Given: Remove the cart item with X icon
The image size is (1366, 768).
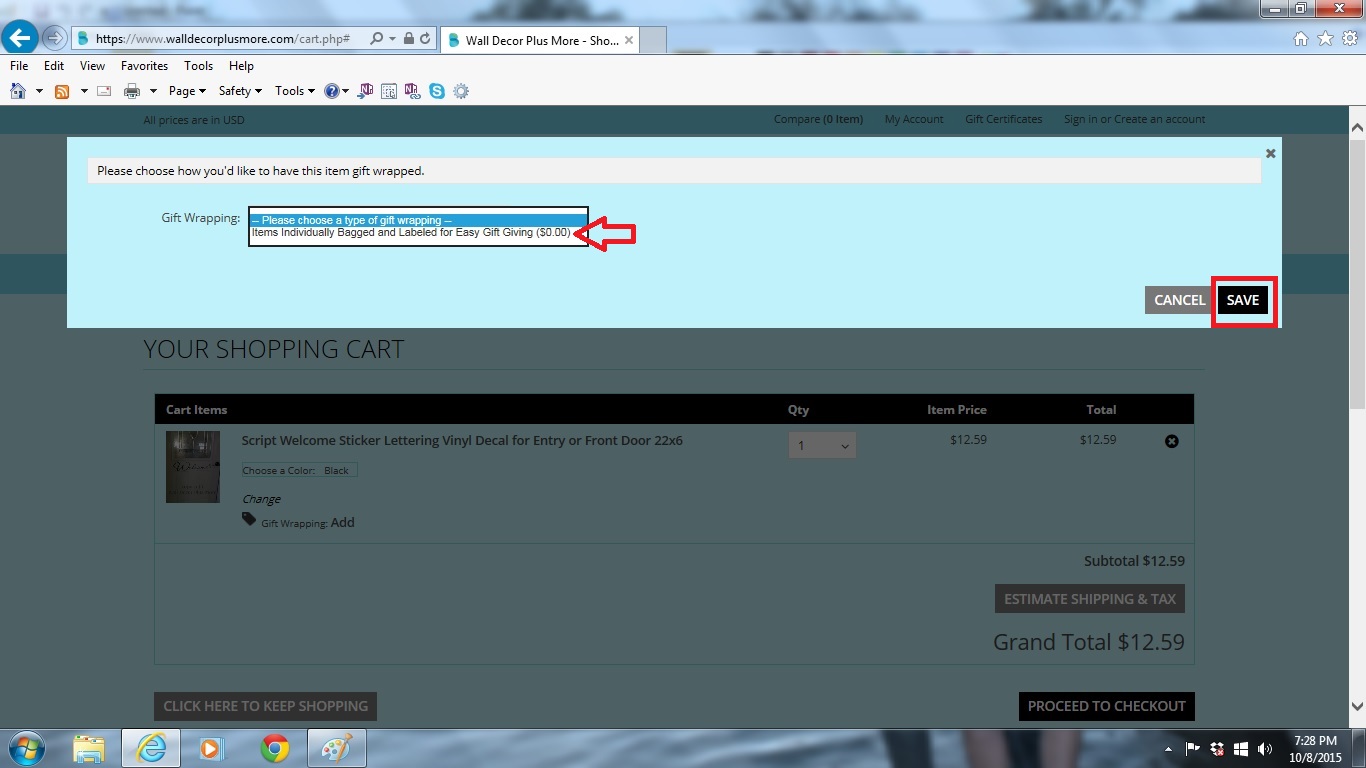Looking at the screenshot, I should 1172,441.
